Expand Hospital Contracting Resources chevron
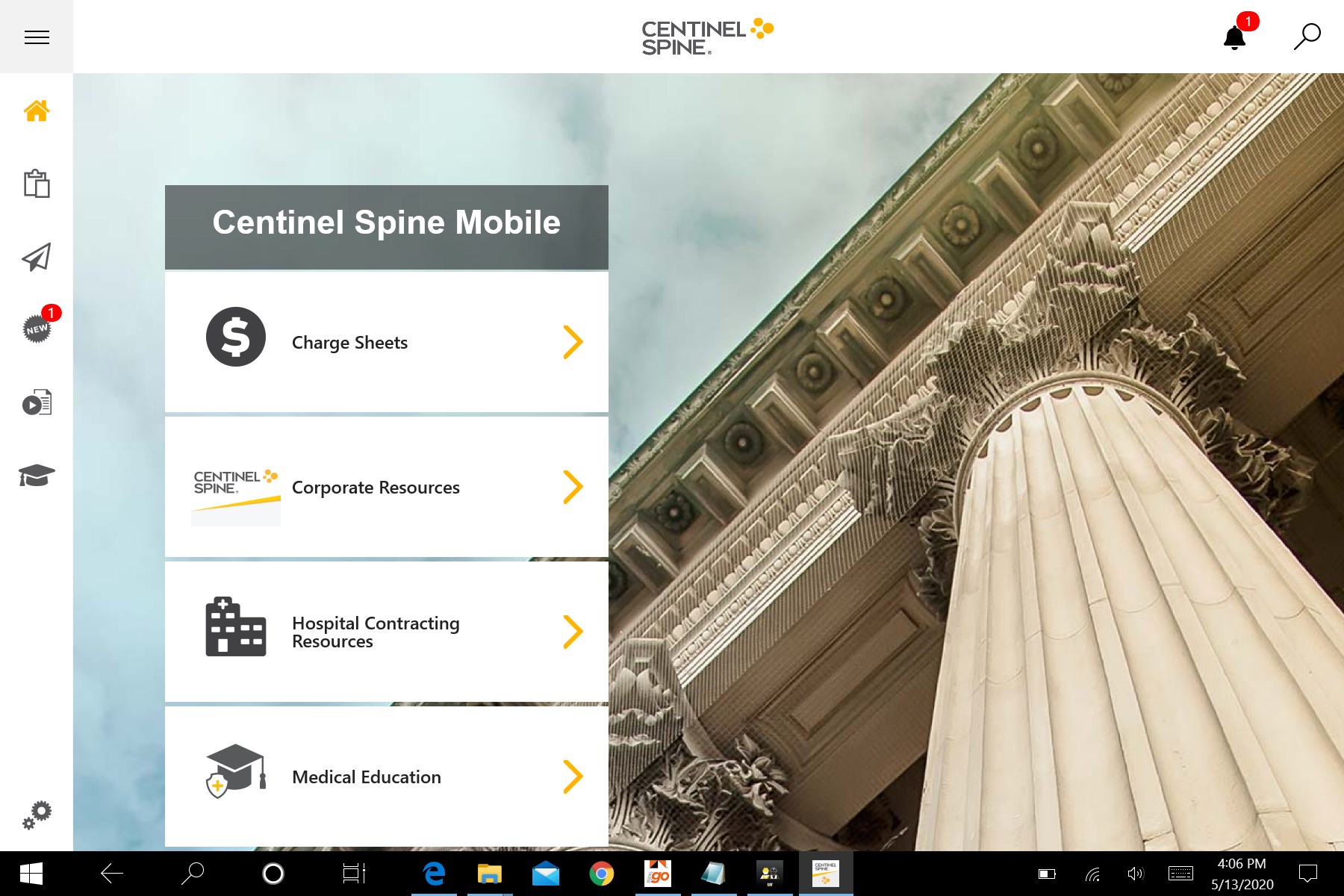Image resolution: width=1344 pixels, height=896 pixels. (573, 632)
